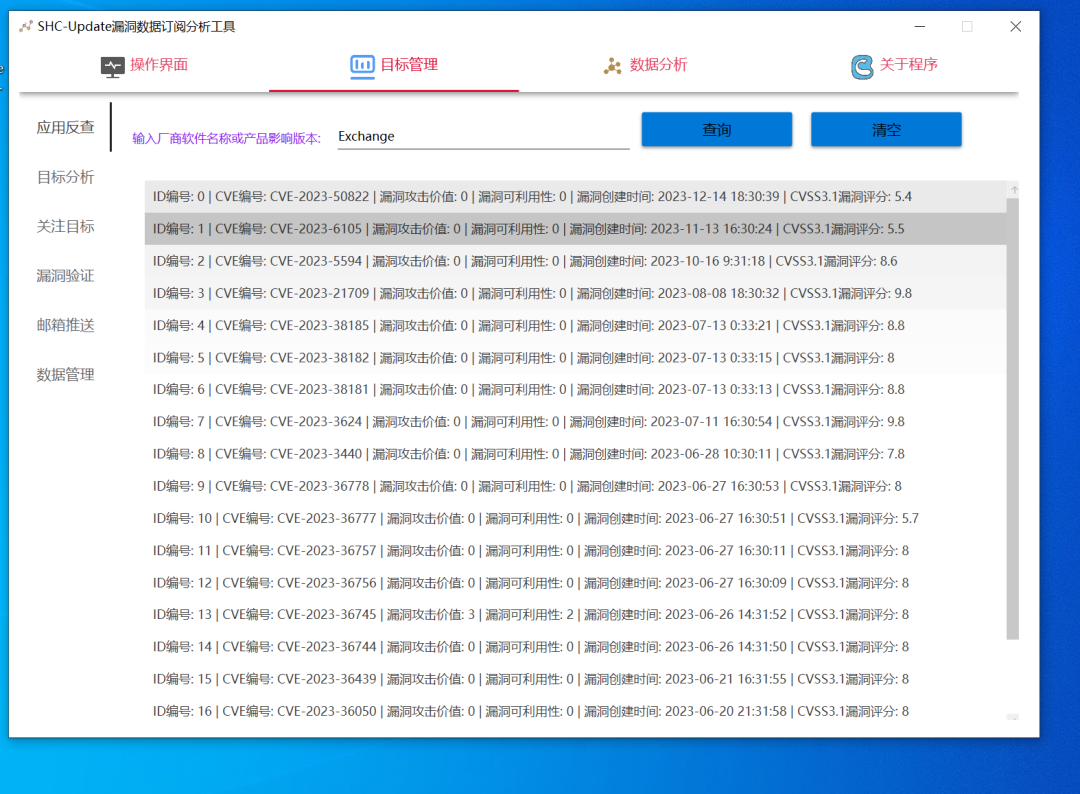This screenshot has height=794, width=1080.
Task: Click the molecule icon beside 数据分析
Action: (612, 65)
